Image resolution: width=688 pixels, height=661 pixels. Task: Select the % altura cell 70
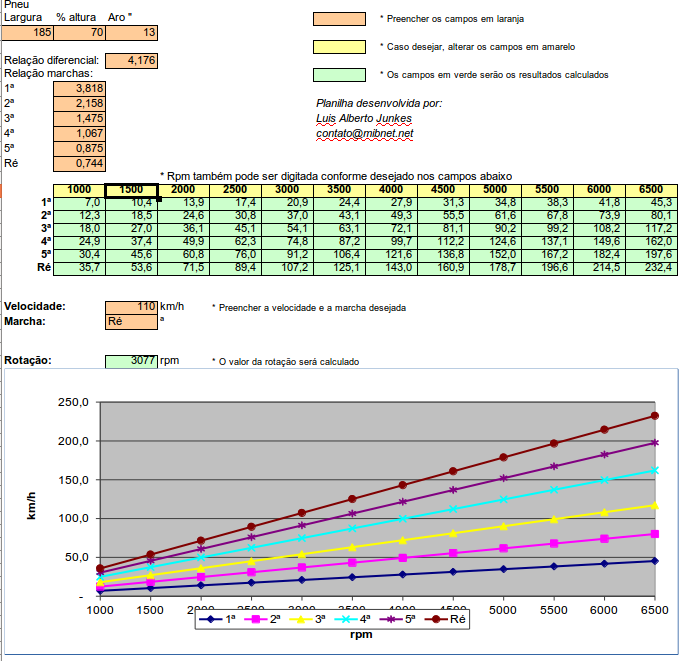[79, 32]
